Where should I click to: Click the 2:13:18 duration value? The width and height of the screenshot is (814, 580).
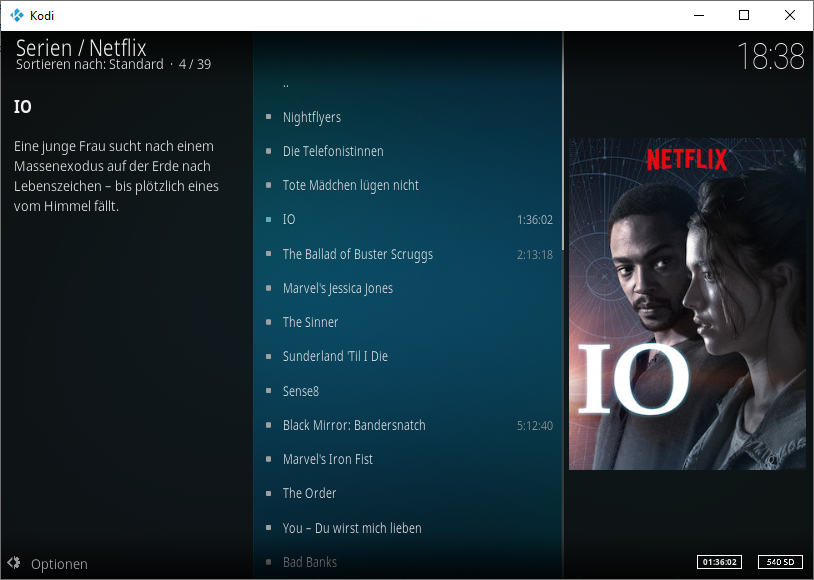535,254
